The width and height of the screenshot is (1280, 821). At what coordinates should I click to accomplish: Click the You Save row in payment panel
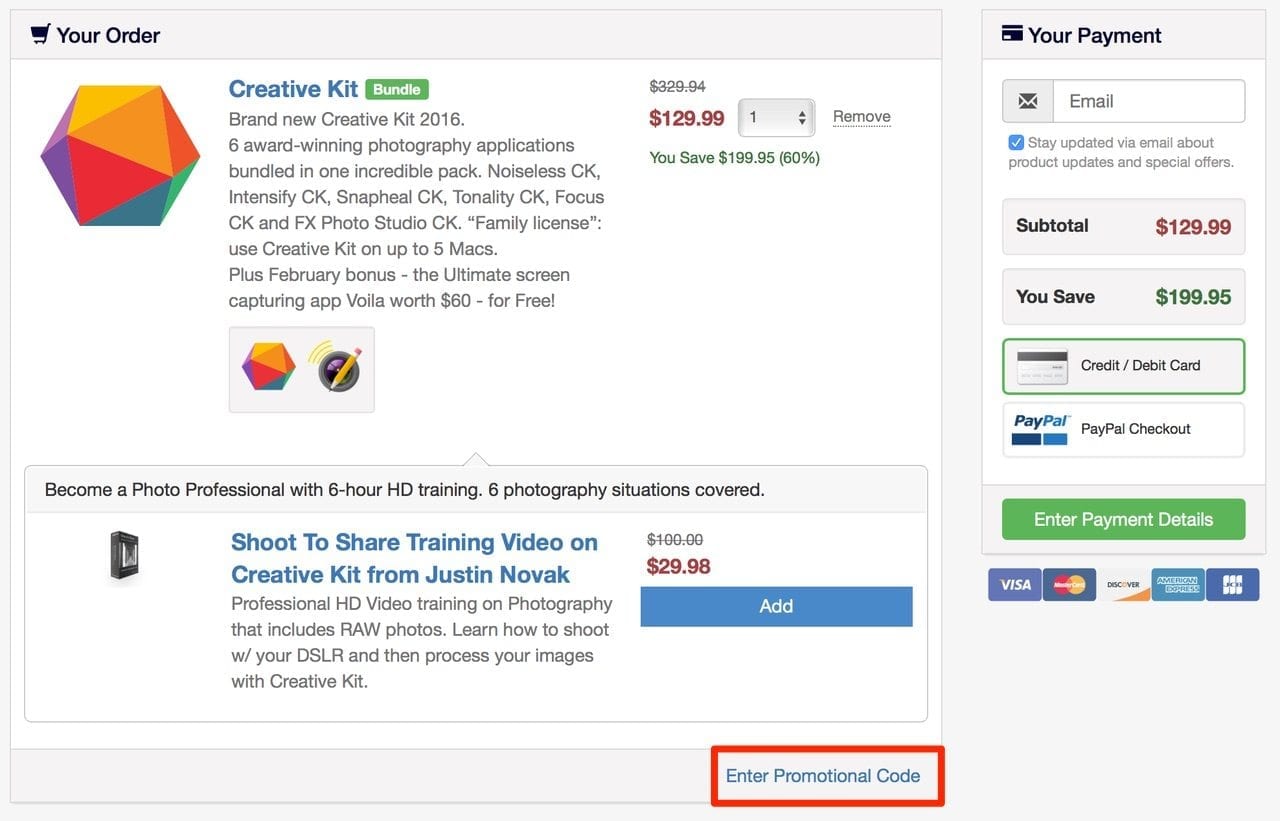tap(1124, 297)
